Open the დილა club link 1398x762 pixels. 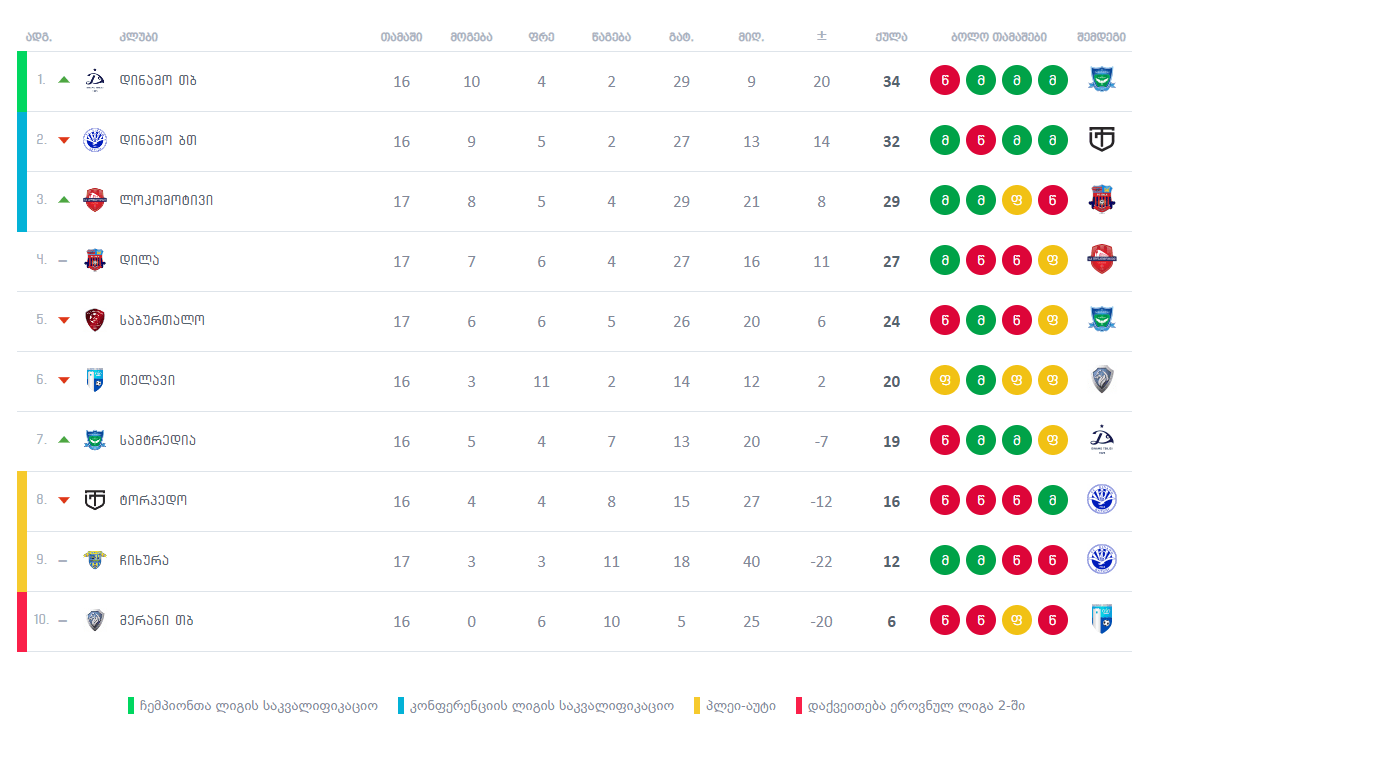pyautogui.click(x=139, y=260)
